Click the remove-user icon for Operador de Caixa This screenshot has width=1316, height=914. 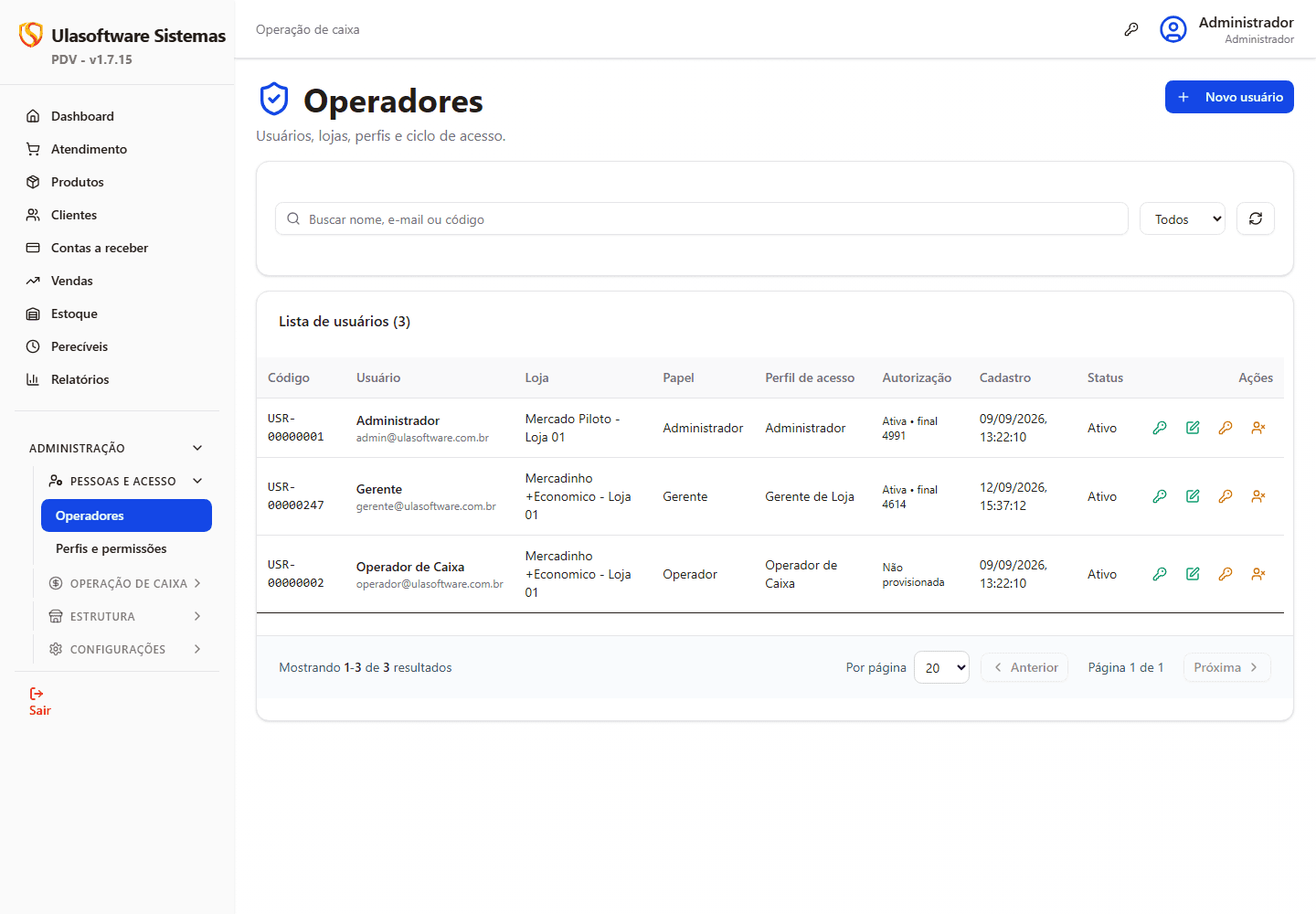click(1258, 574)
